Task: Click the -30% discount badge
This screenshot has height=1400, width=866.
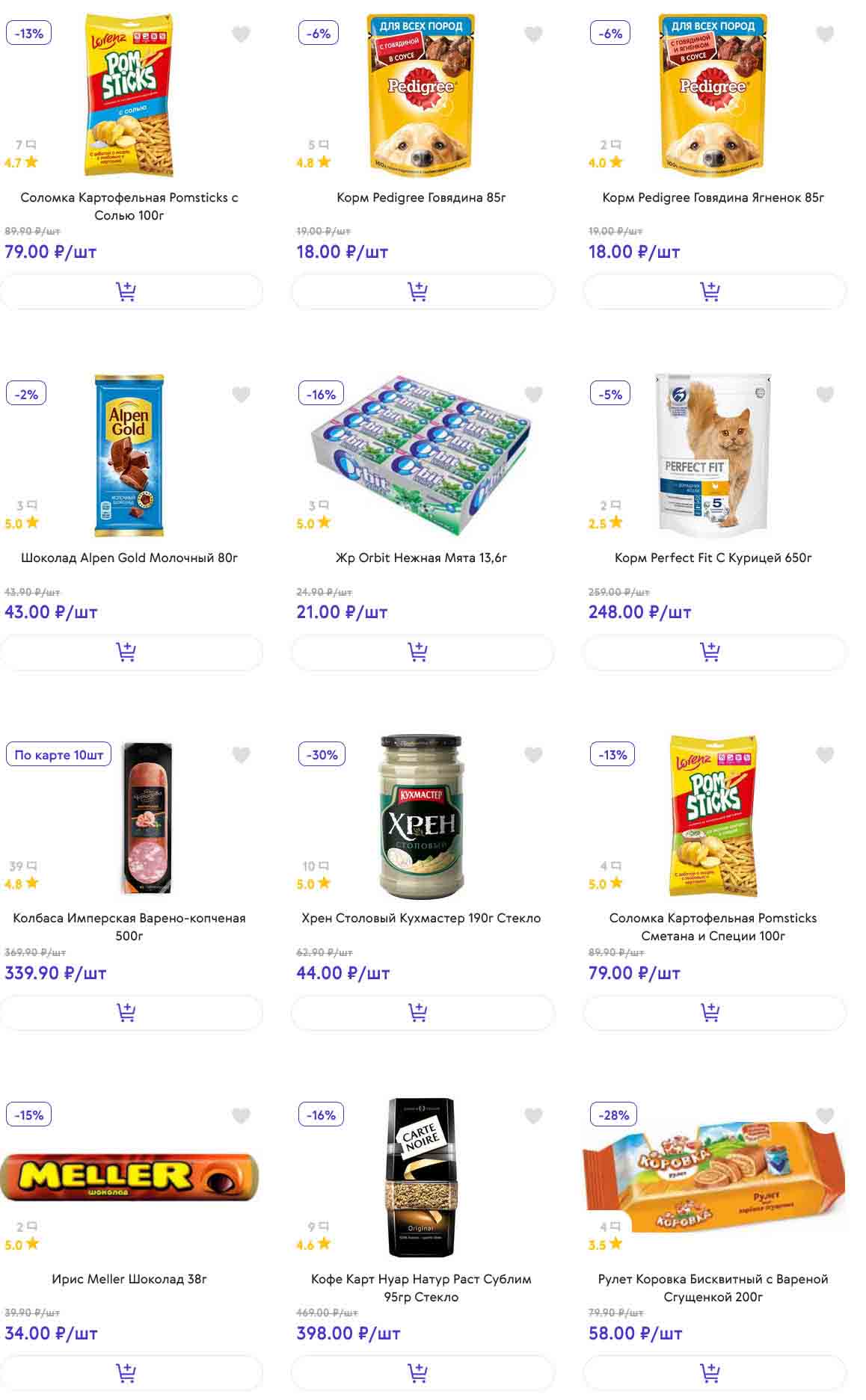Action: (x=322, y=755)
